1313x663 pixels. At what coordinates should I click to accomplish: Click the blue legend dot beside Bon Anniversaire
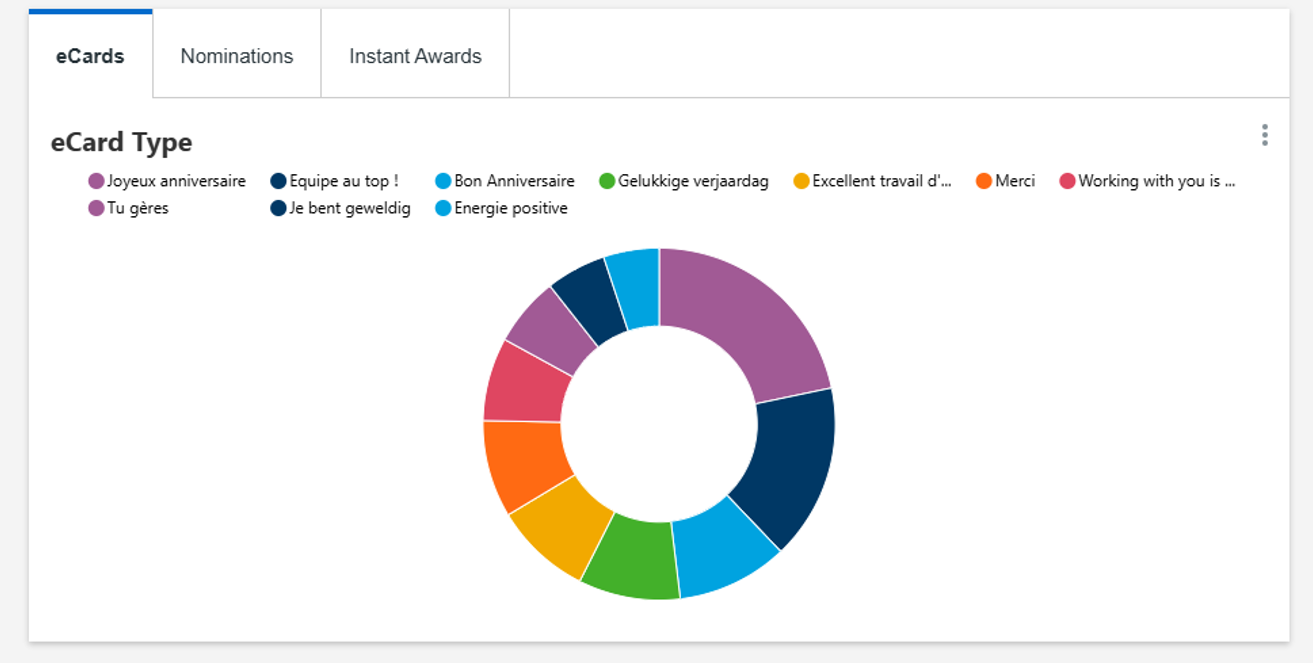click(443, 181)
